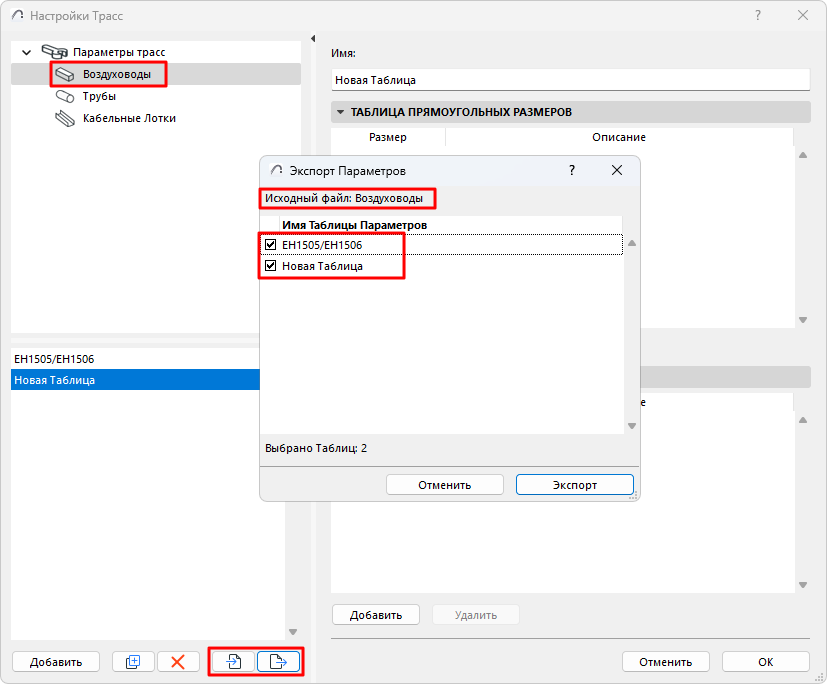Uncheck the Новая Таблица export checkbox

(x=271, y=266)
